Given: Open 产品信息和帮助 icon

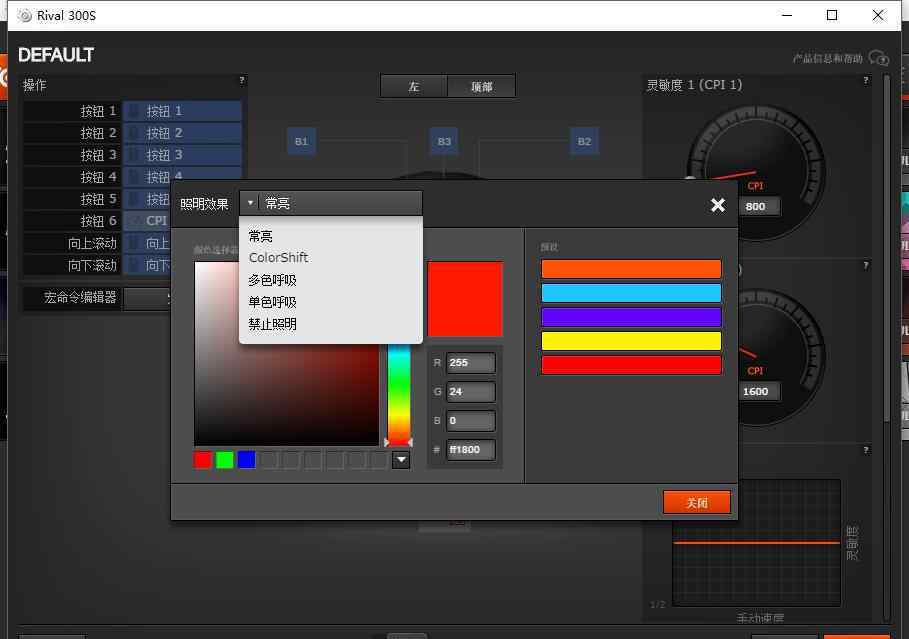Looking at the screenshot, I should [879, 58].
